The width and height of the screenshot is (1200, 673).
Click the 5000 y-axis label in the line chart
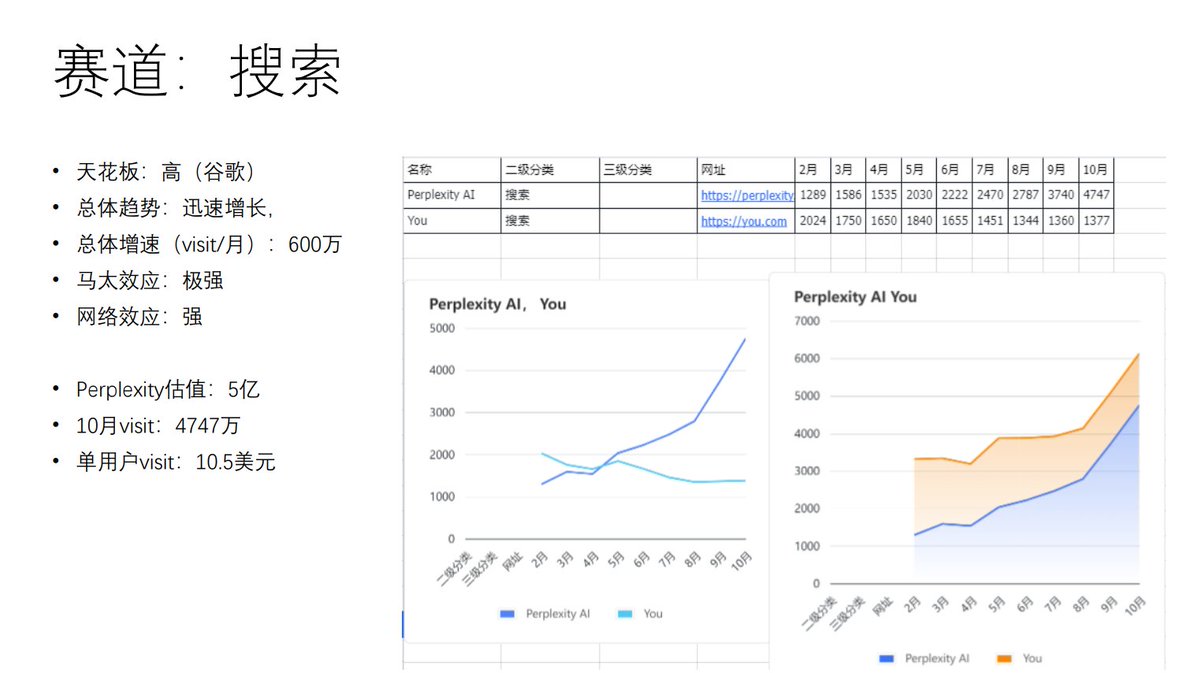pyautogui.click(x=441, y=329)
